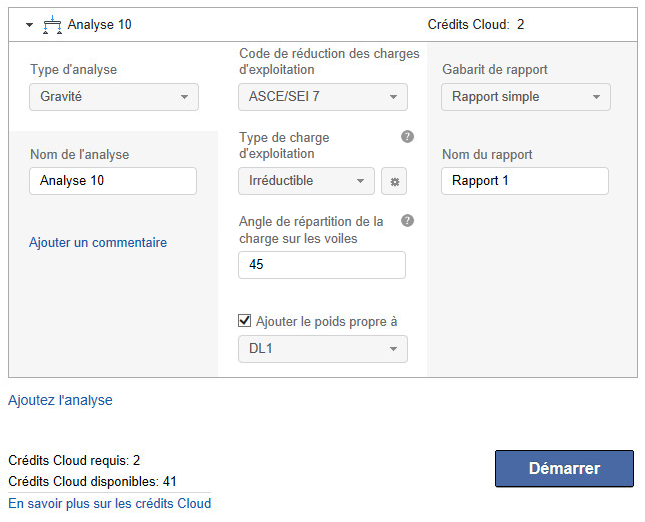Open the Type d'analyse Gravité dropdown
The image size is (645, 522).
point(114,97)
